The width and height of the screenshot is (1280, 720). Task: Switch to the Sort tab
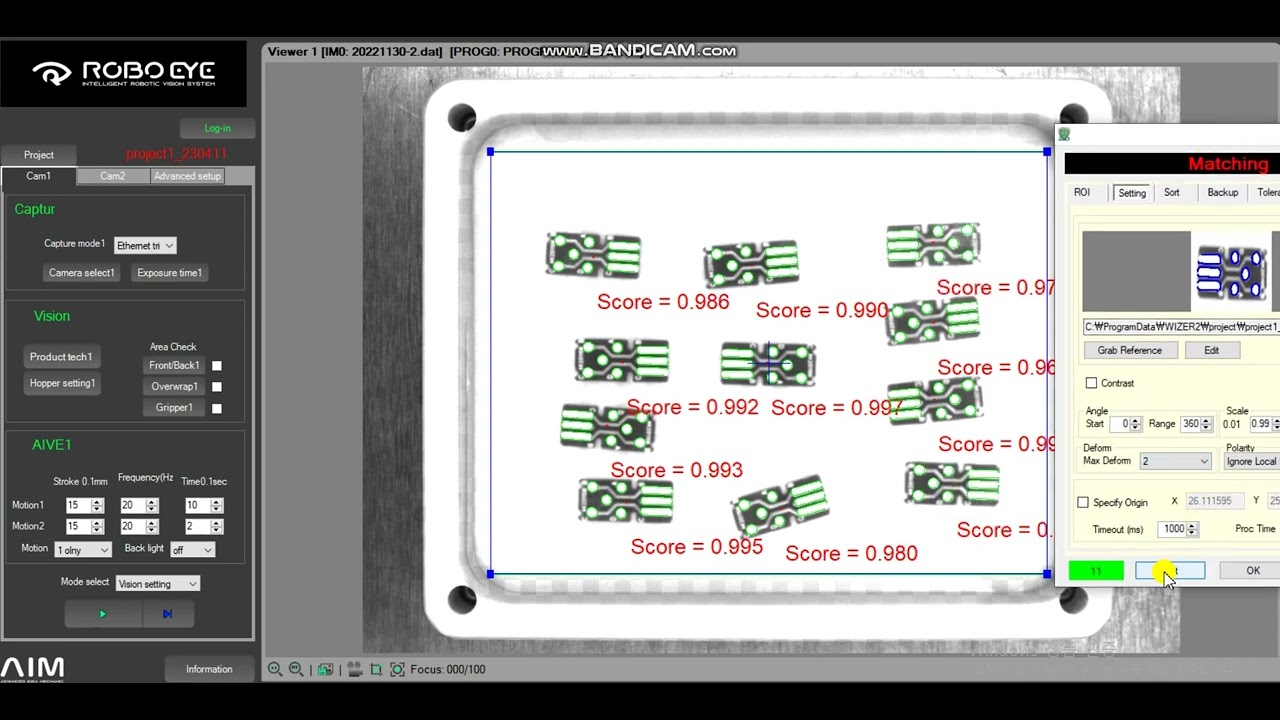click(x=1171, y=193)
